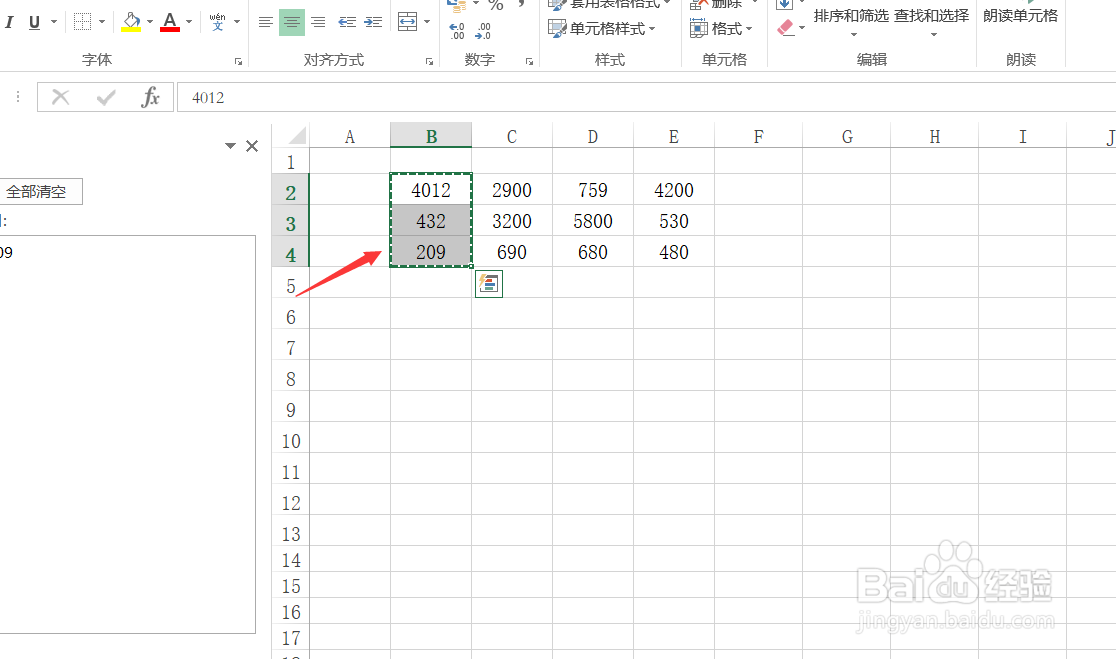Align text left
This screenshot has height=659, width=1116.
point(265,22)
